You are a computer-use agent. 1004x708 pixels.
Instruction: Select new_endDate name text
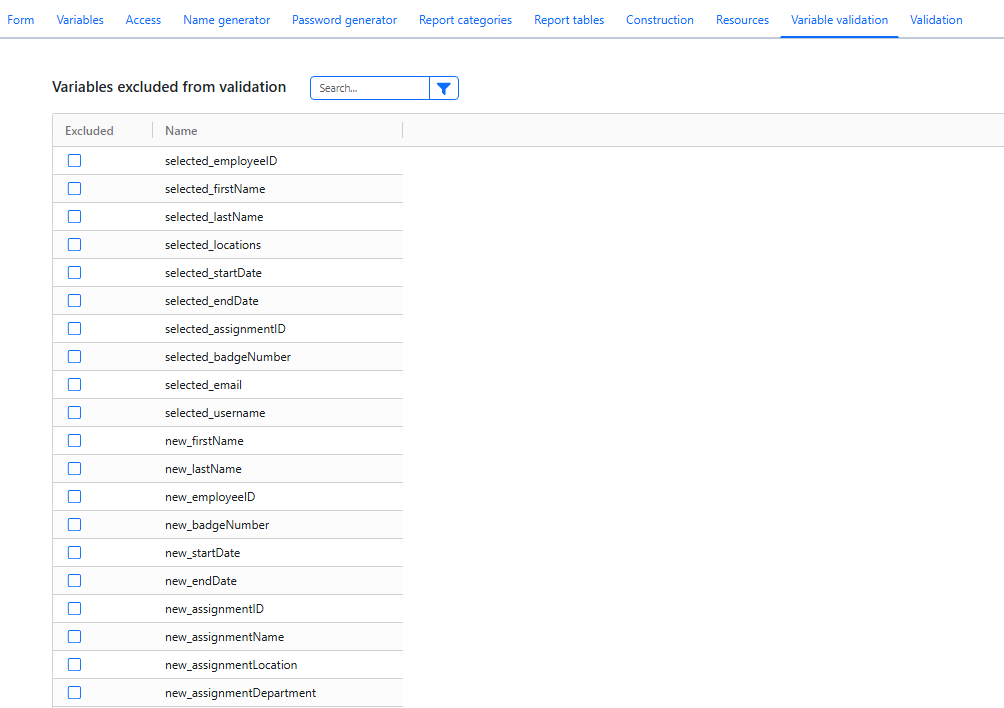[x=201, y=581]
